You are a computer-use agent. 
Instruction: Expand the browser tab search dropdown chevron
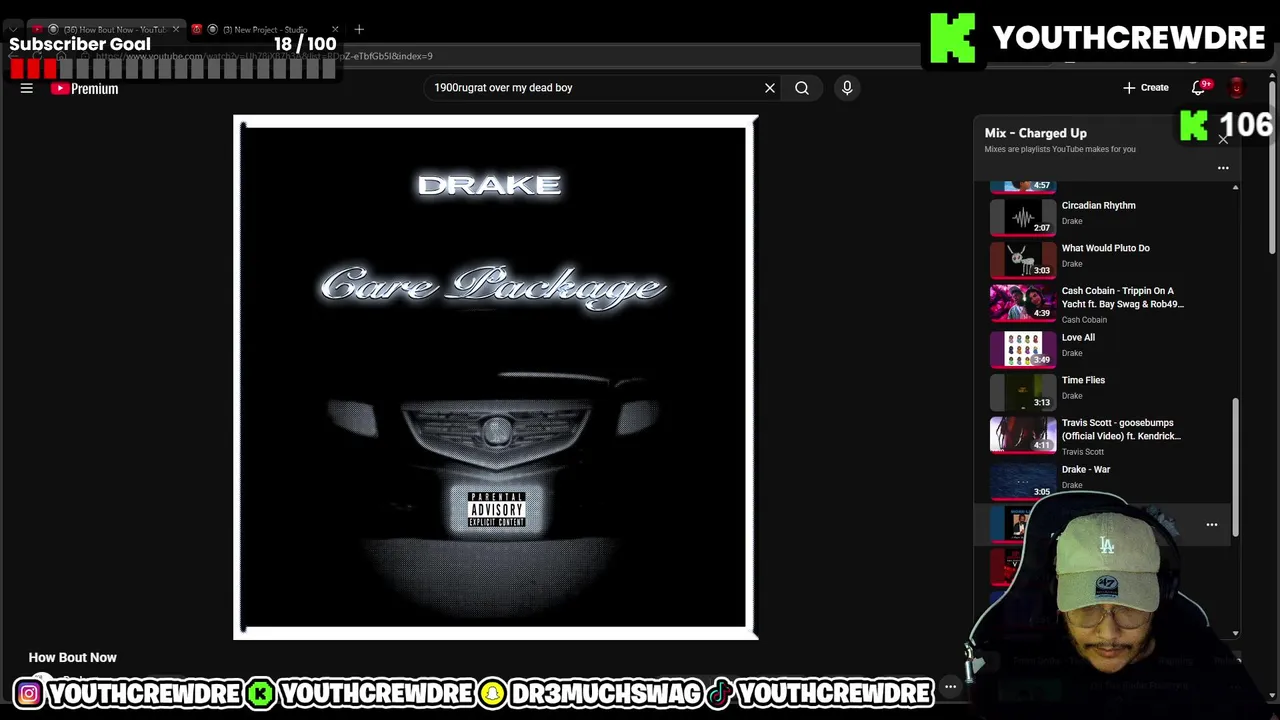coord(14,29)
